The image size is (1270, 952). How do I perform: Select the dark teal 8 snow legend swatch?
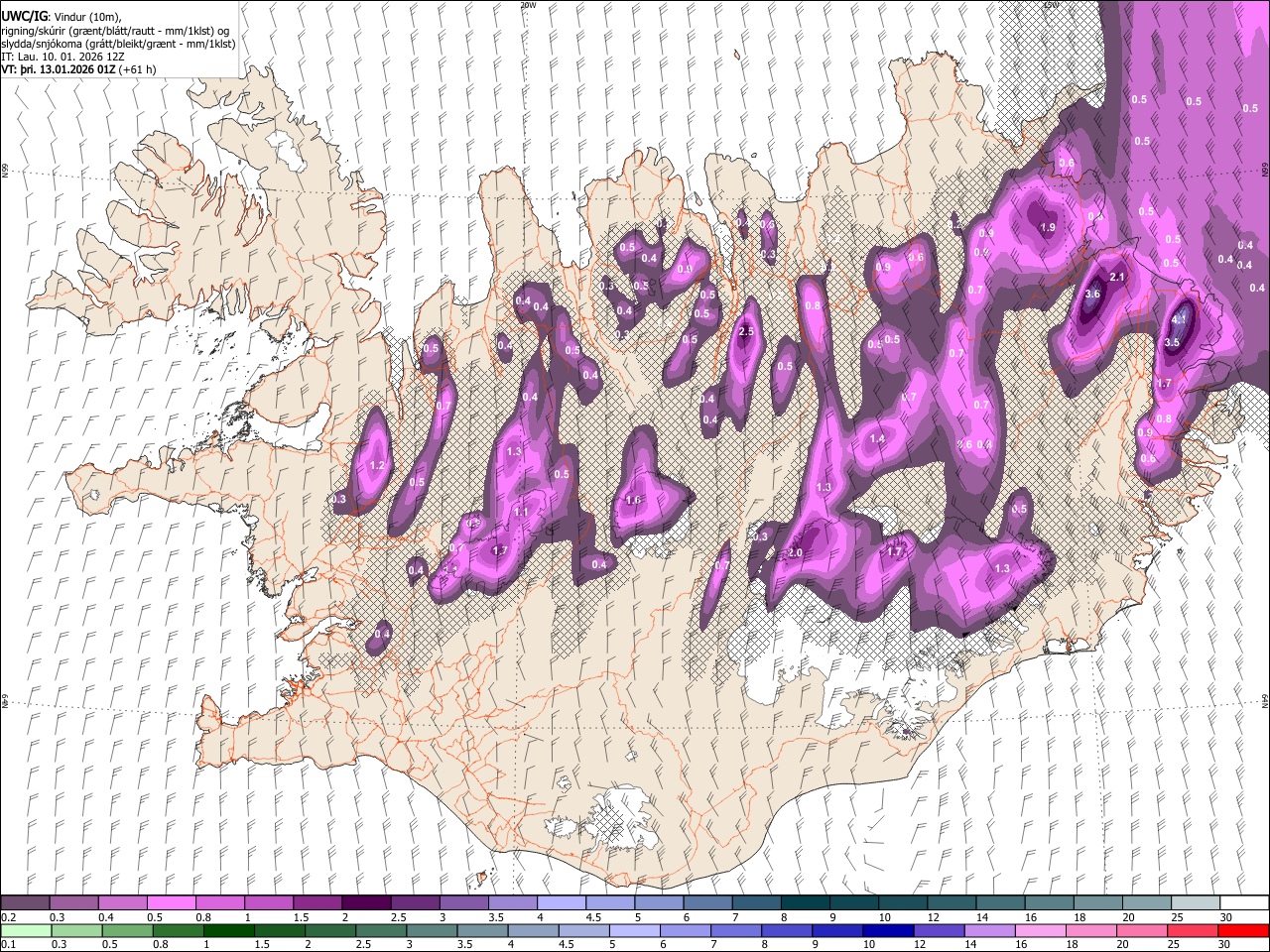click(805, 902)
